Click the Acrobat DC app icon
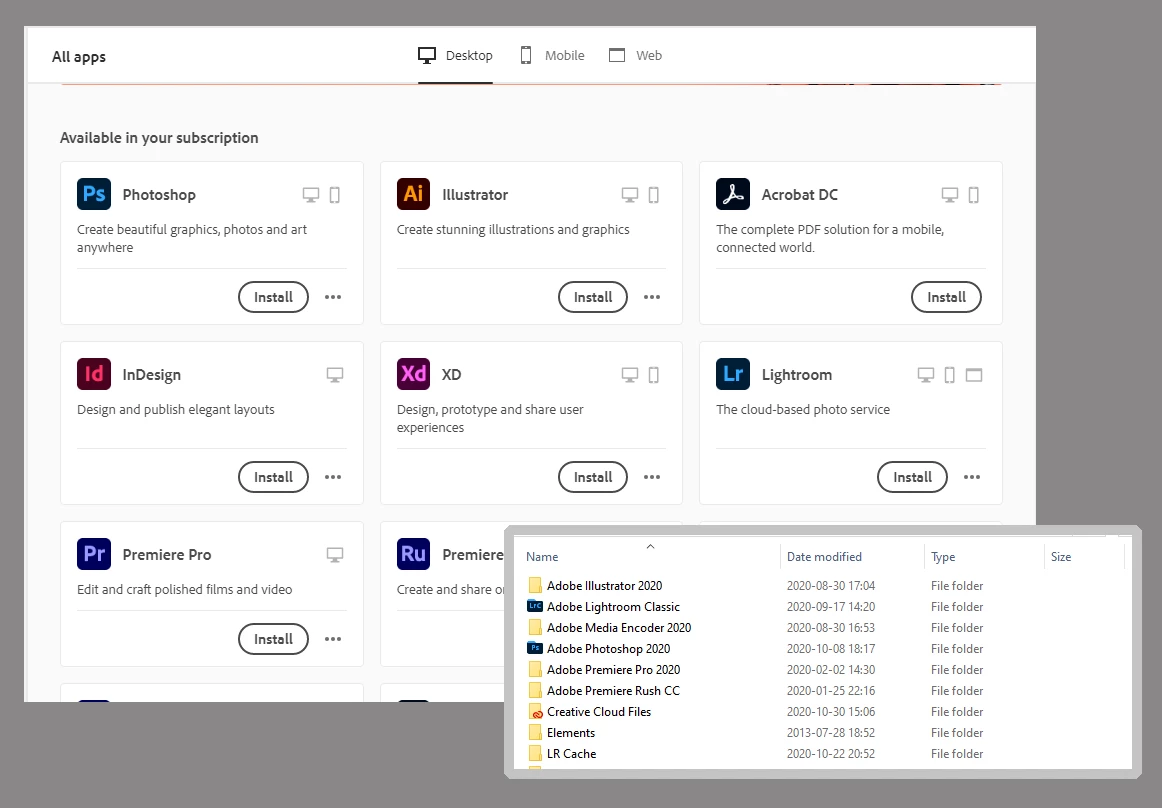 (x=733, y=194)
